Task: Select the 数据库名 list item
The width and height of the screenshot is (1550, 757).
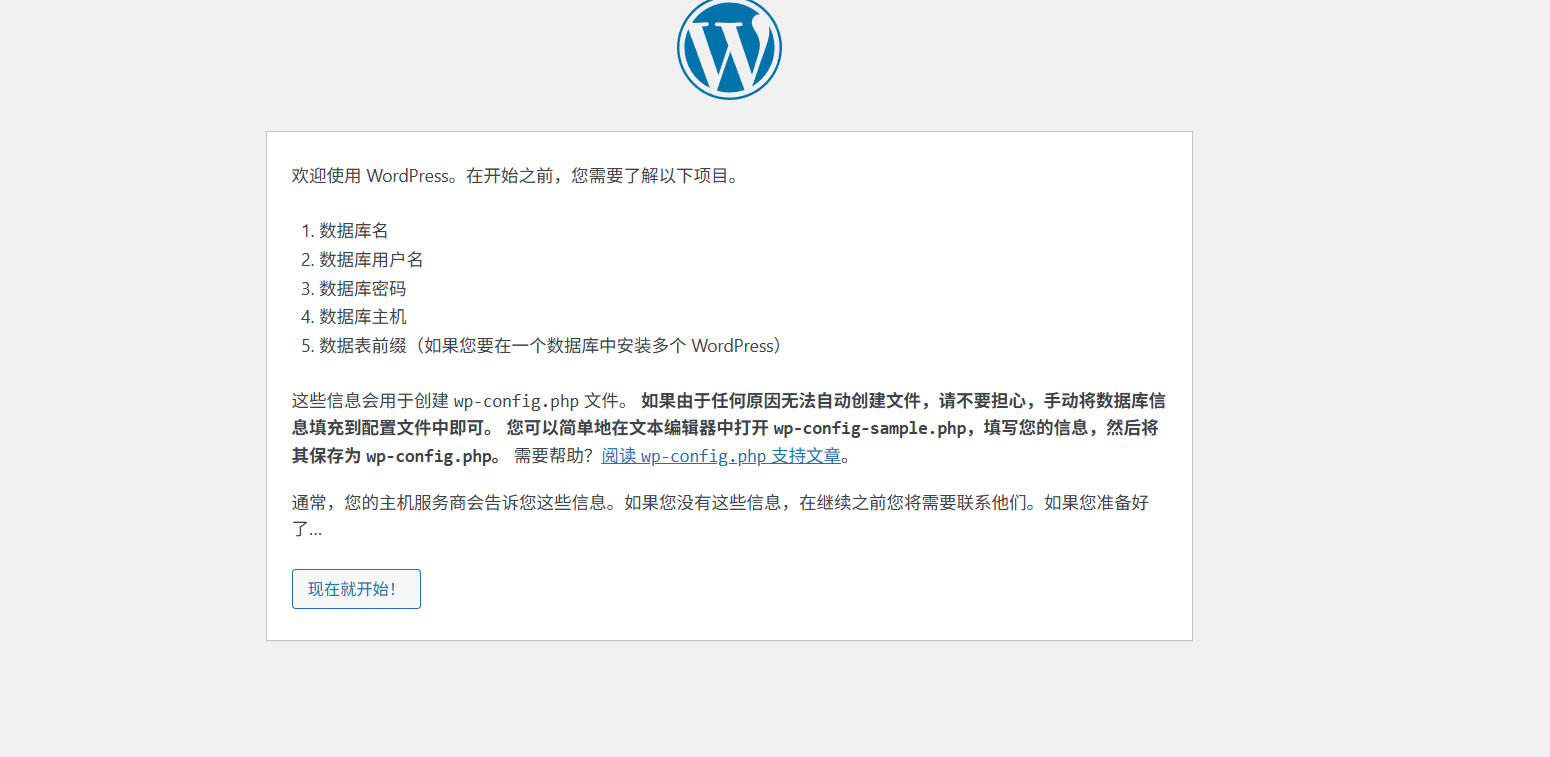Action: 353,231
